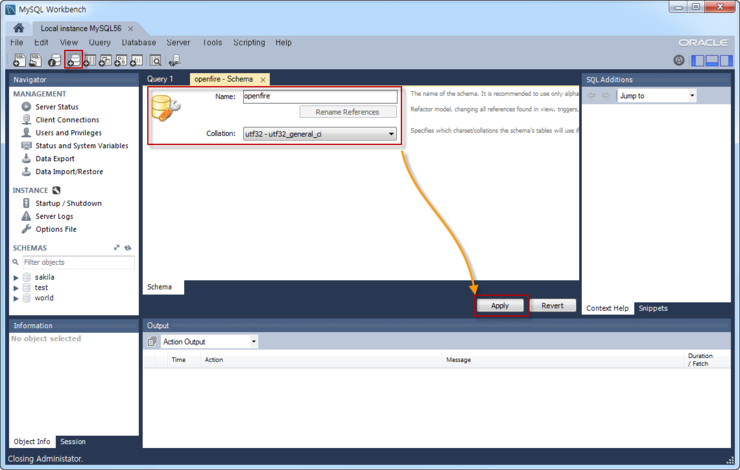The width and height of the screenshot is (740, 470).
Task: Select the sakila schema
Action: point(44,277)
